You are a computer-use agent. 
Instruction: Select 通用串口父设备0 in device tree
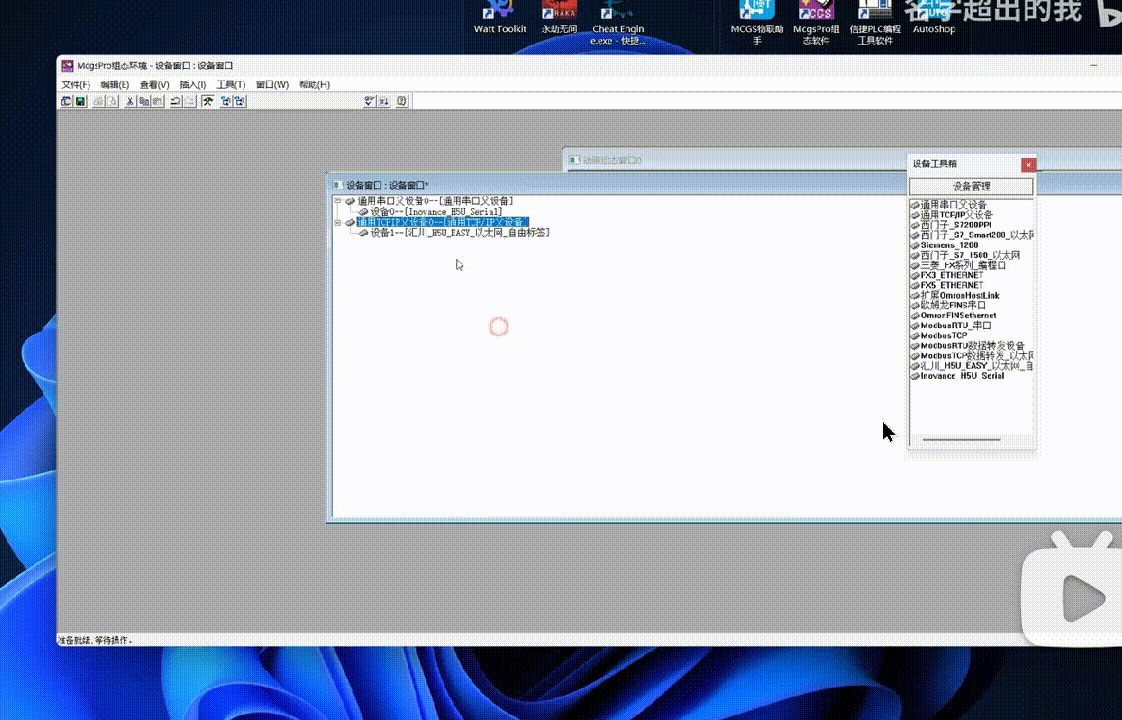(x=435, y=201)
